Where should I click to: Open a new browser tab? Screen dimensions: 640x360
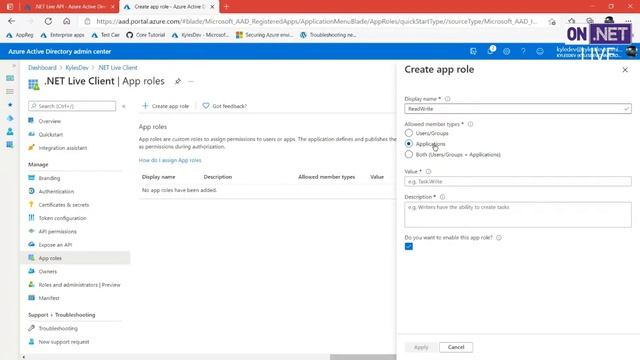(226, 7)
